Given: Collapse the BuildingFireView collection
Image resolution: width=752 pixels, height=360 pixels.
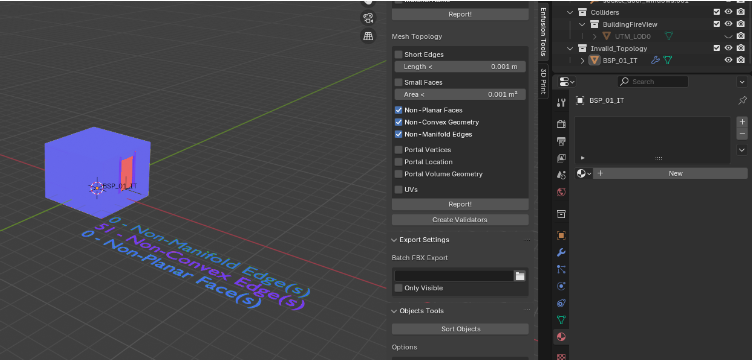Looking at the screenshot, I should pyautogui.click(x=582, y=24).
